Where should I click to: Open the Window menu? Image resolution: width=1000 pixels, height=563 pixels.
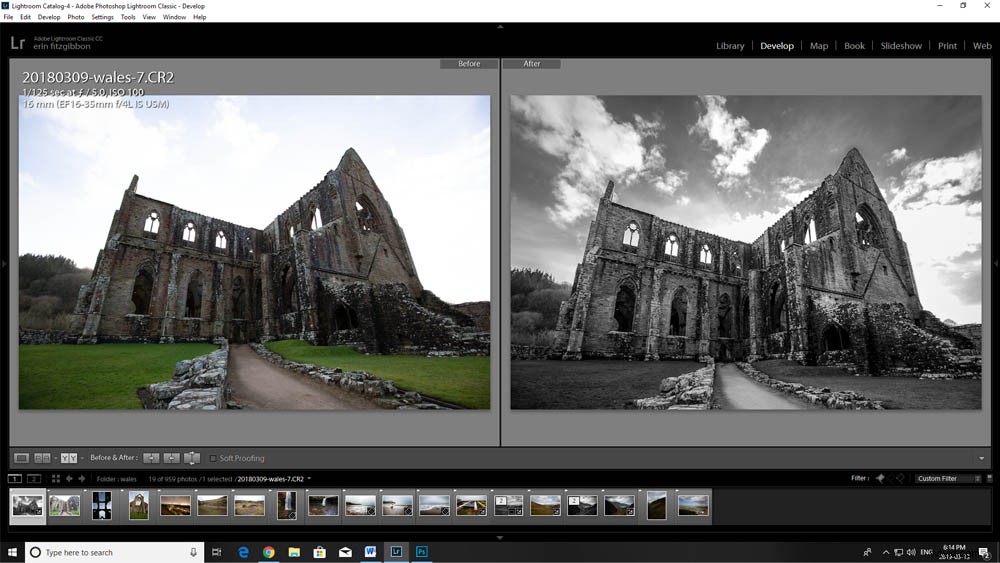[174, 17]
